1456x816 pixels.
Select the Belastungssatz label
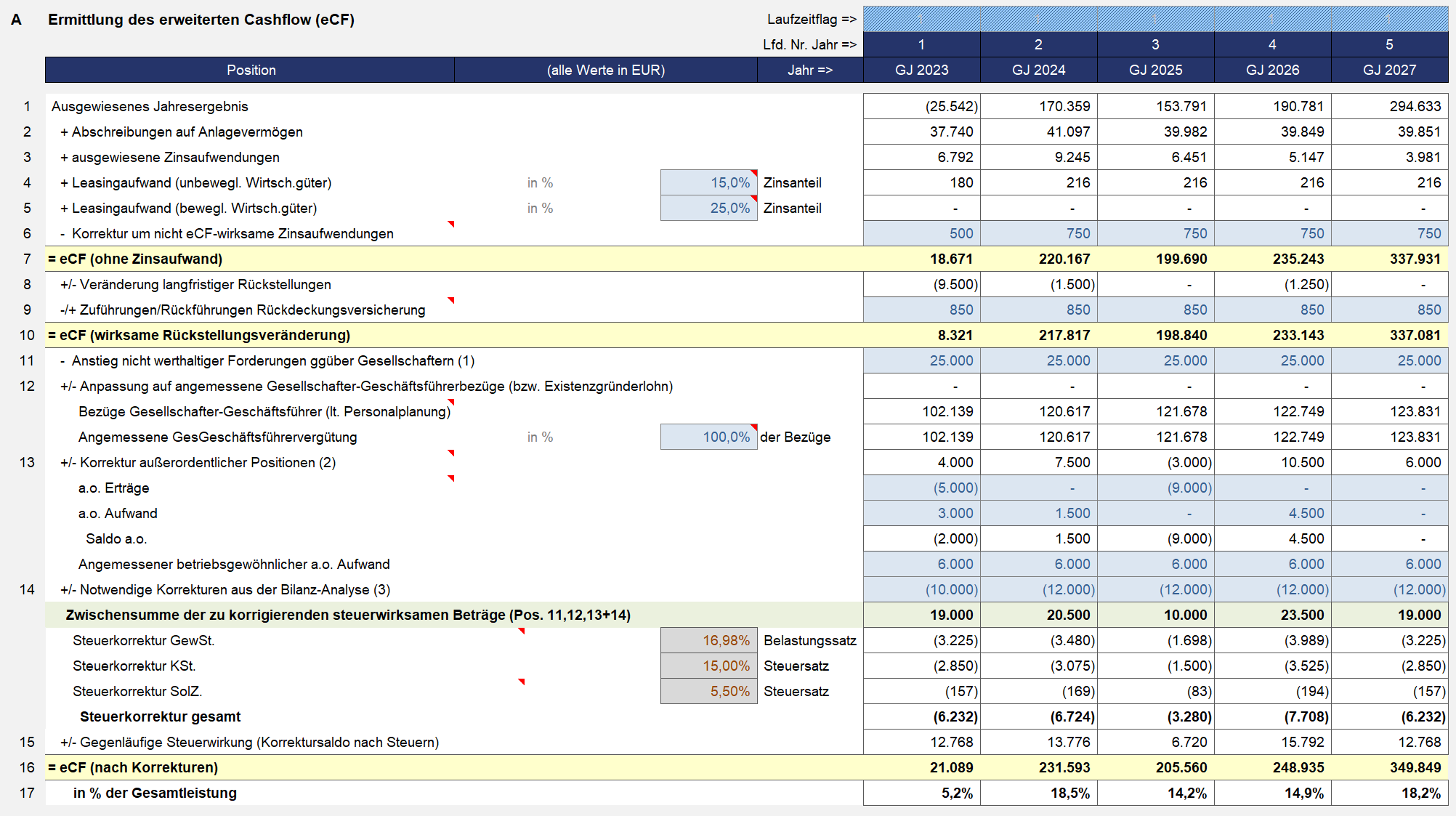[810, 640]
